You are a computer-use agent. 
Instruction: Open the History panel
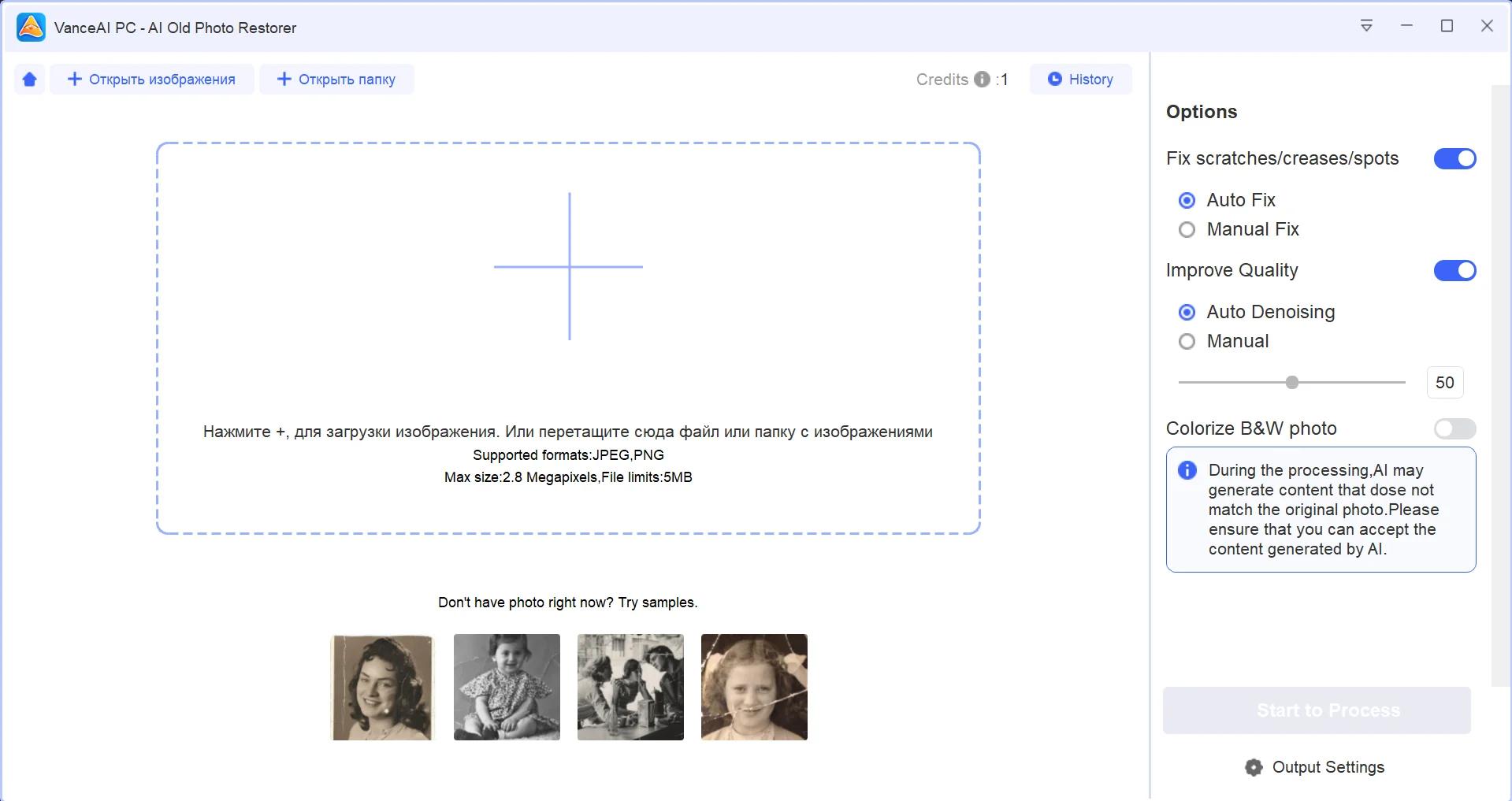pyautogui.click(x=1081, y=80)
